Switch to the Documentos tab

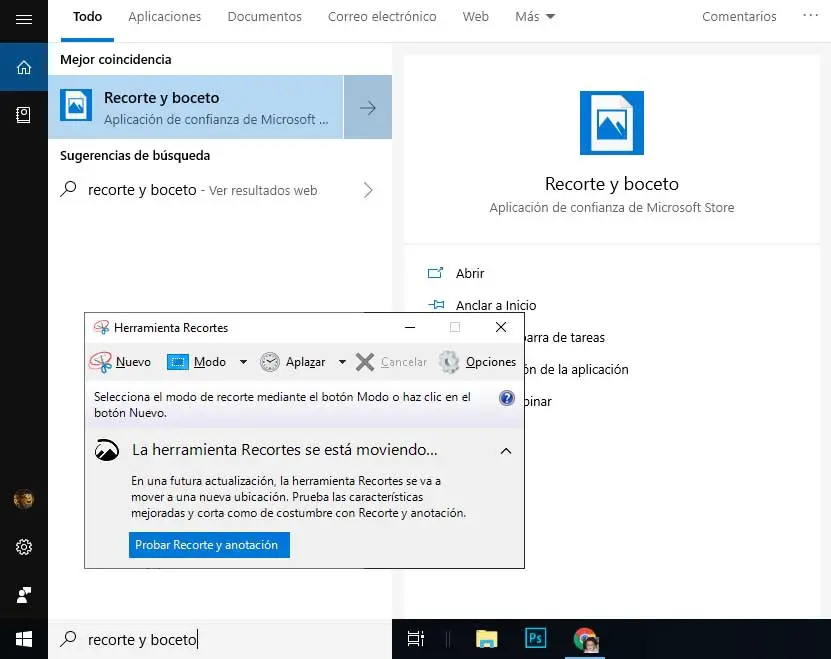click(x=264, y=16)
